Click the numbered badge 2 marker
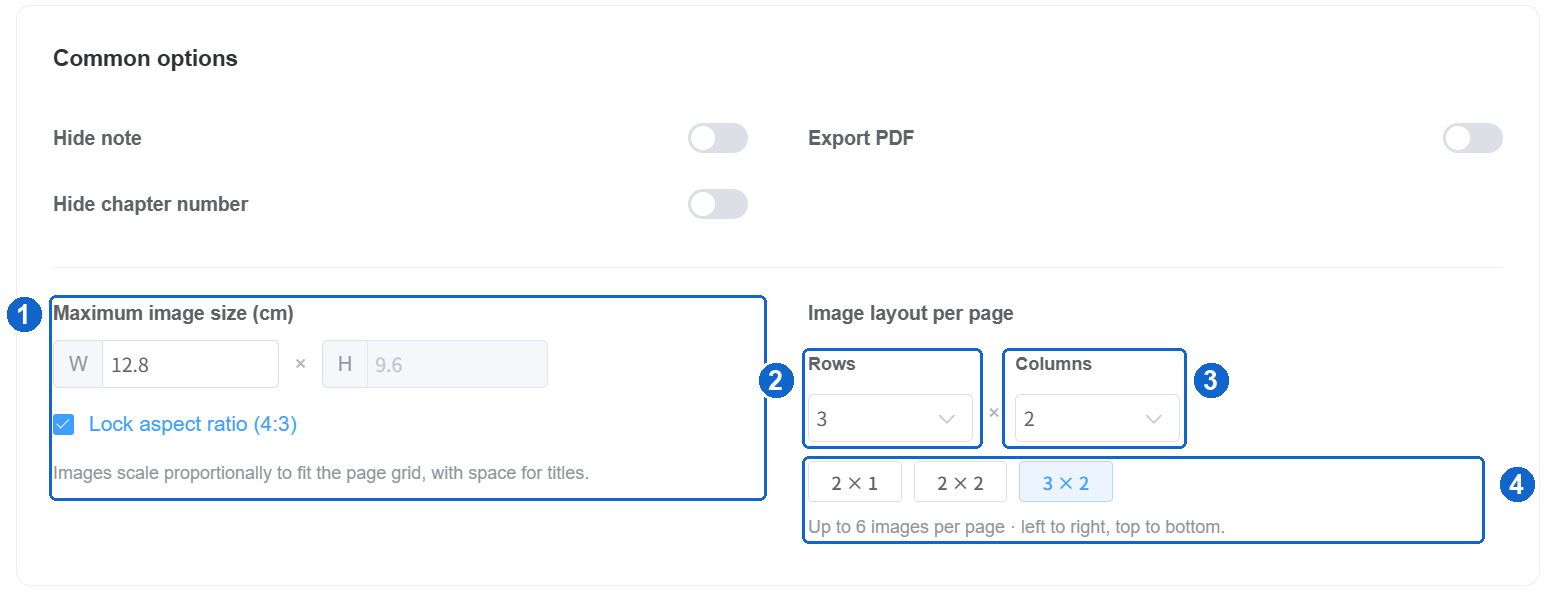The image size is (1565, 593). [775, 381]
